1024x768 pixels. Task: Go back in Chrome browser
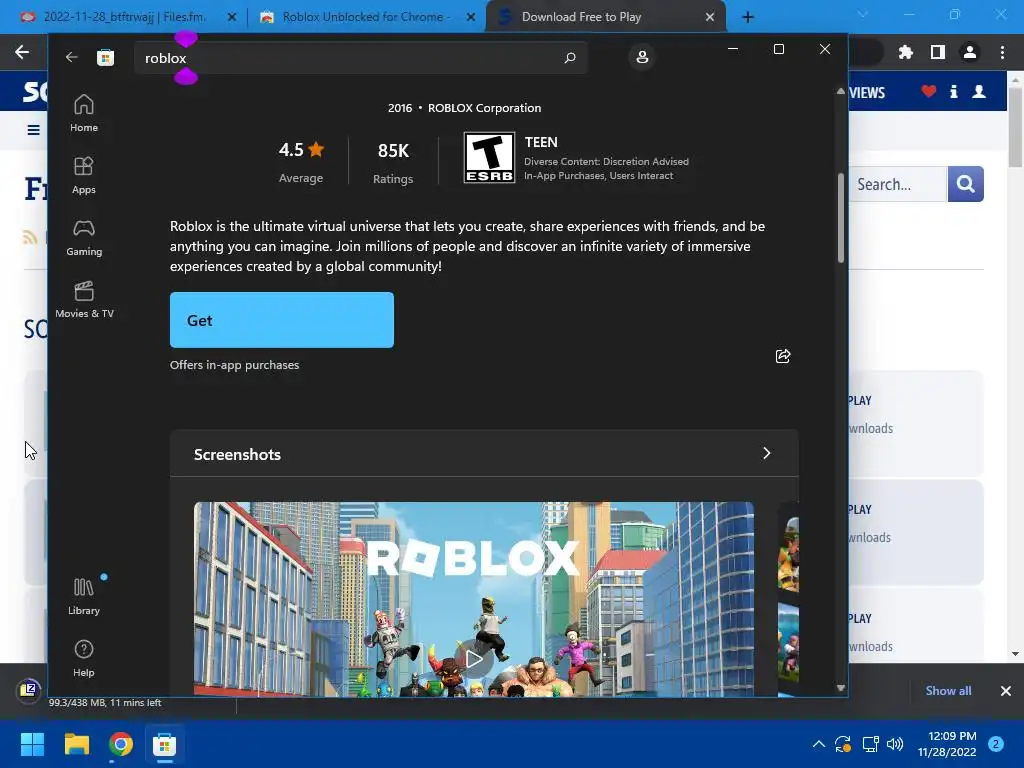click(x=22, y=52)
